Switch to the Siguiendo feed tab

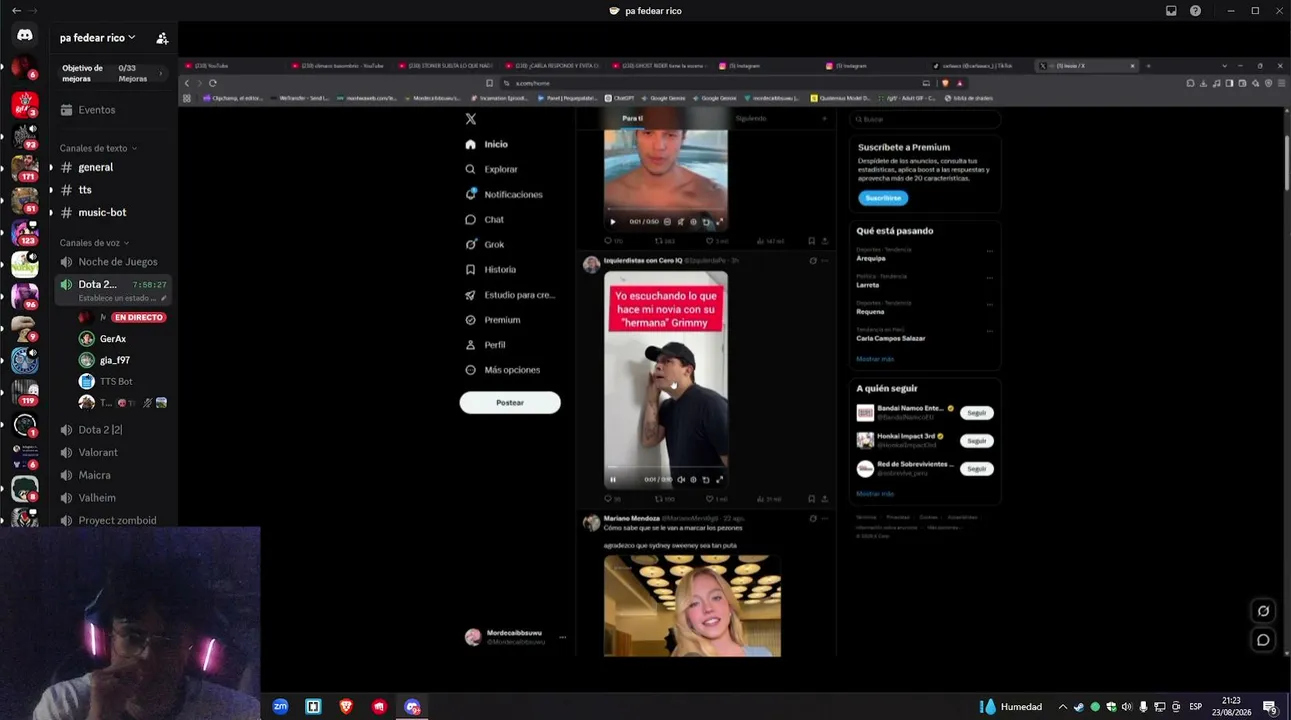click(x=751, y=118)
